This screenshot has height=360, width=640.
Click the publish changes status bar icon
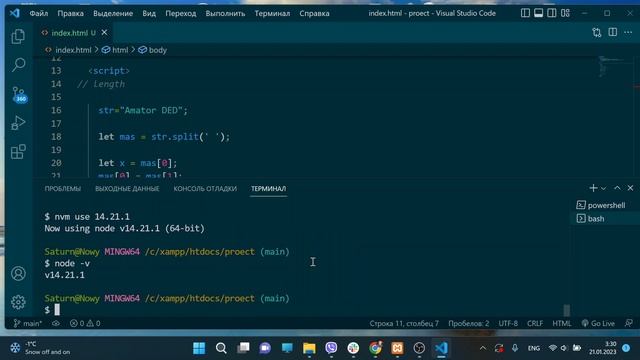pyautogui.click(x=56, y=324)
